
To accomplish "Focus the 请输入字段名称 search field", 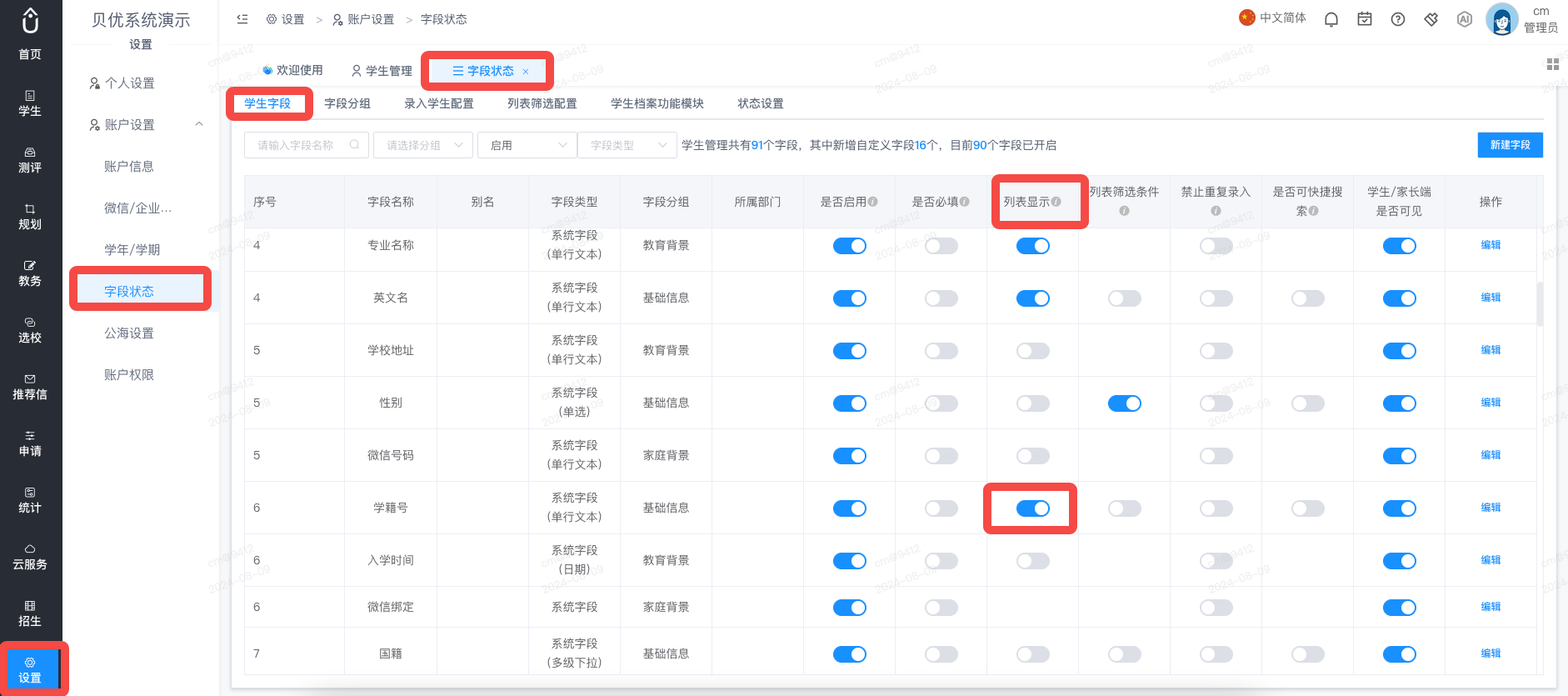I will pyautogui.click(x=307, y=145).
